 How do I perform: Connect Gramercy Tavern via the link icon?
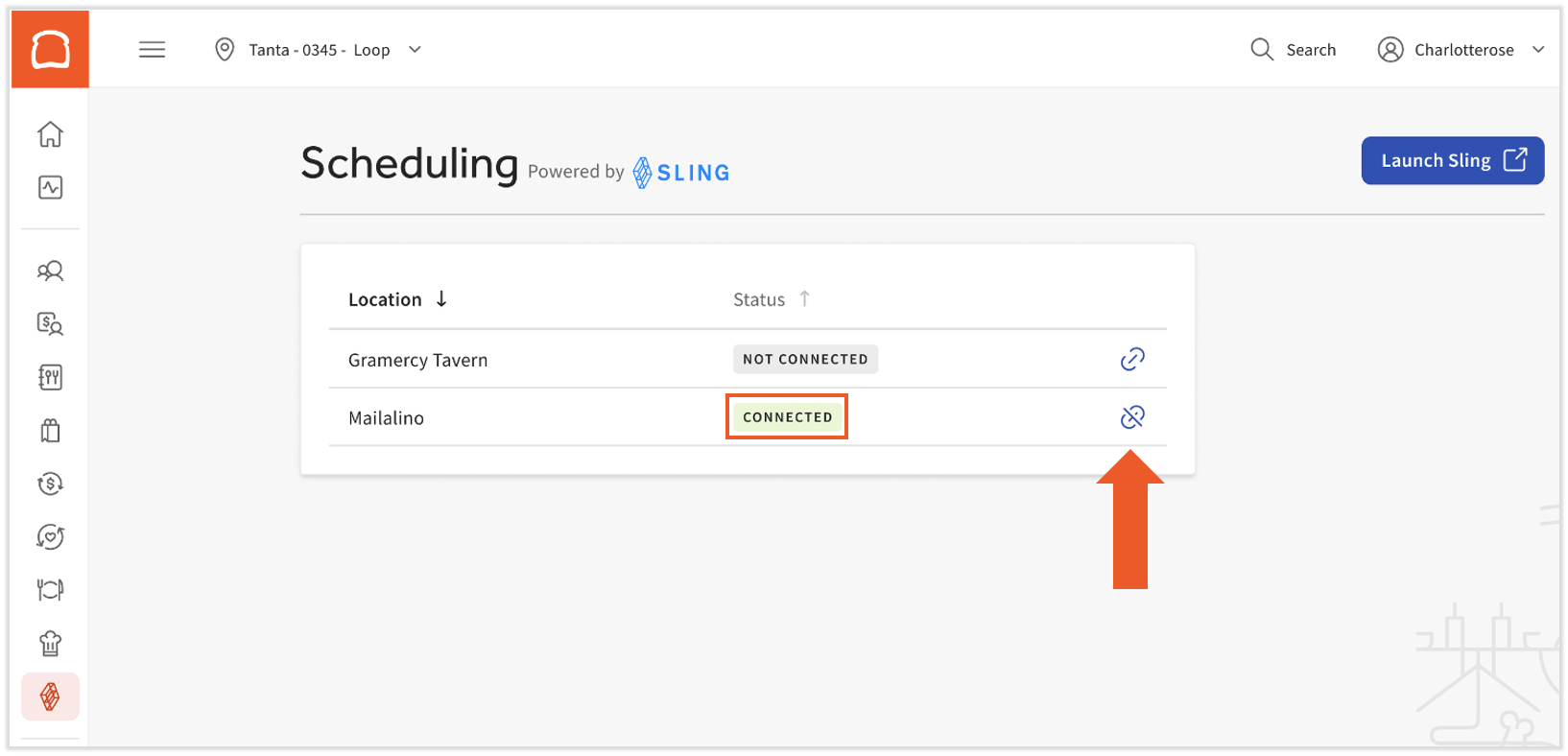coord(1131,359)
